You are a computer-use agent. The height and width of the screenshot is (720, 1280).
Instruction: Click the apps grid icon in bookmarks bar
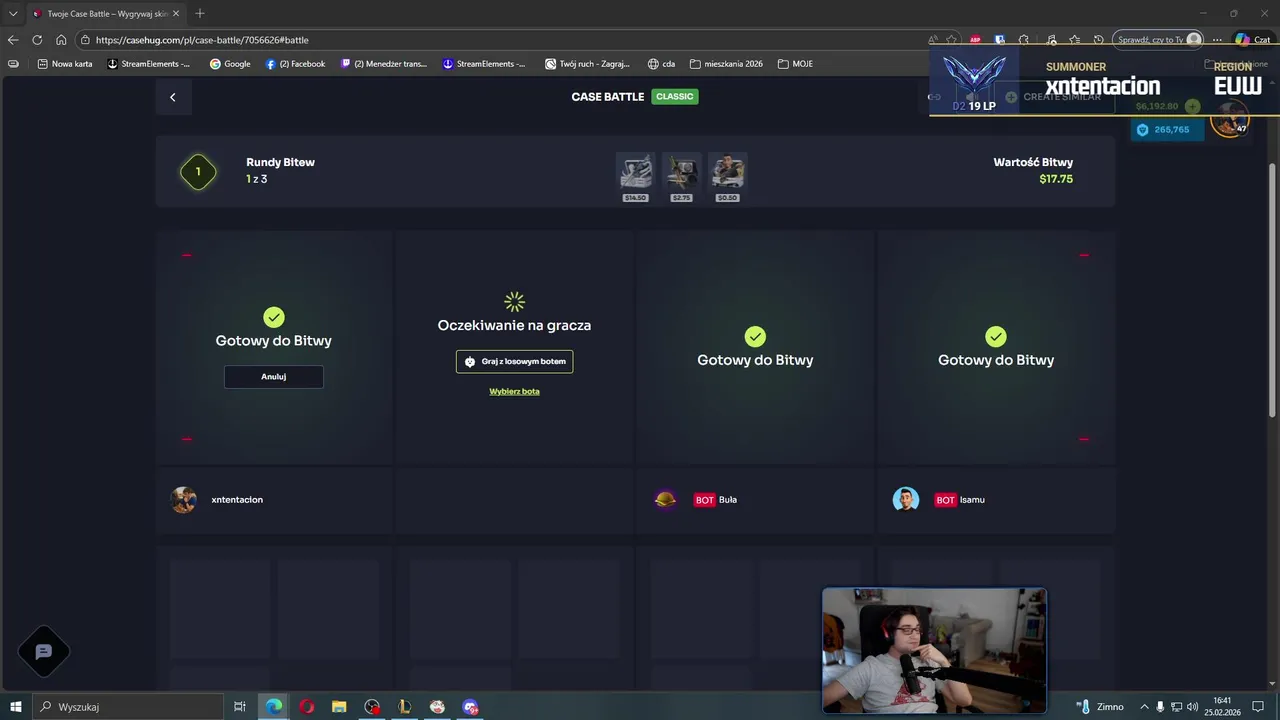point(13,64)
